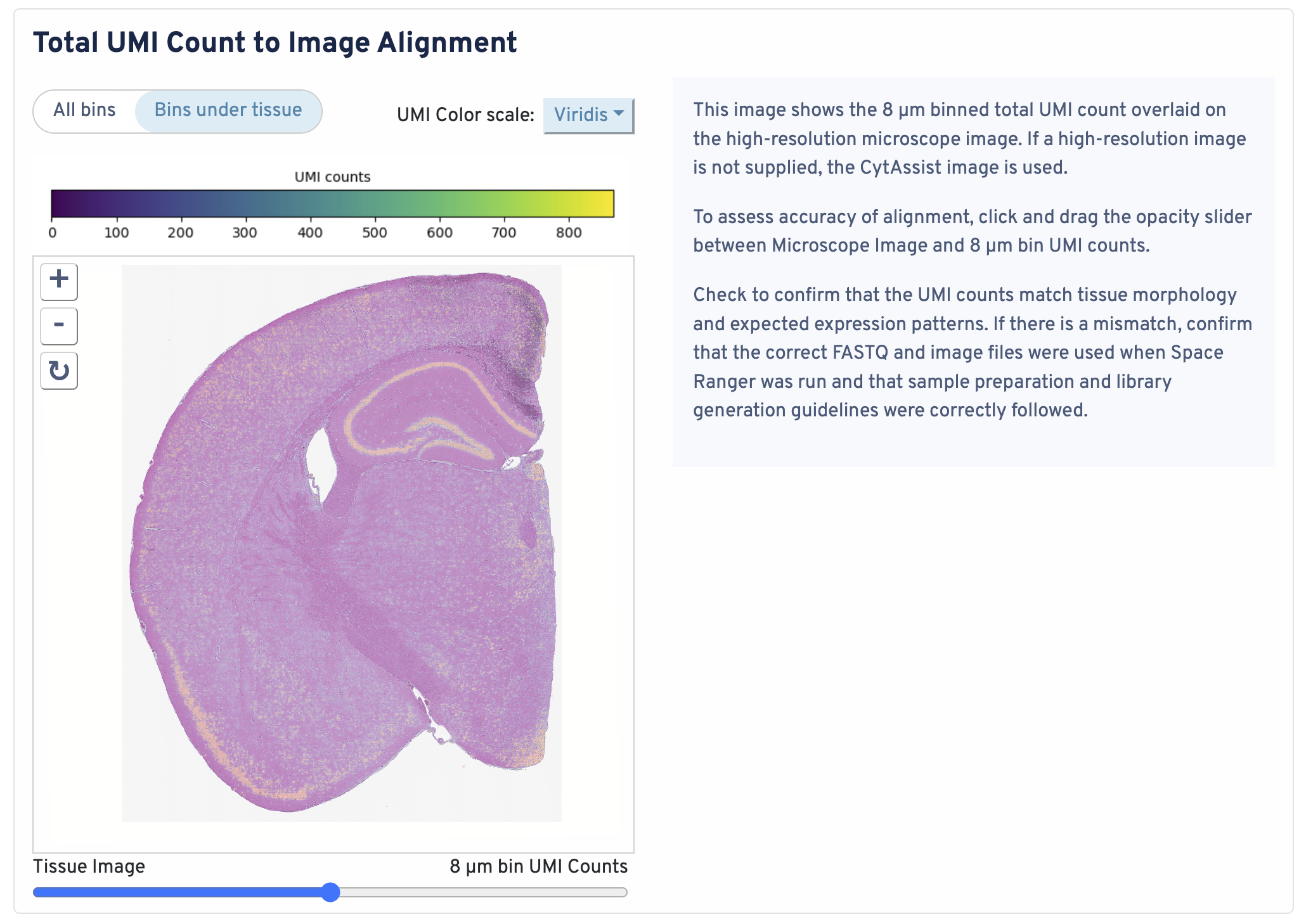Click the opacity slider handle
This screenshot has width=1306, height=924.
pos(330,892)
